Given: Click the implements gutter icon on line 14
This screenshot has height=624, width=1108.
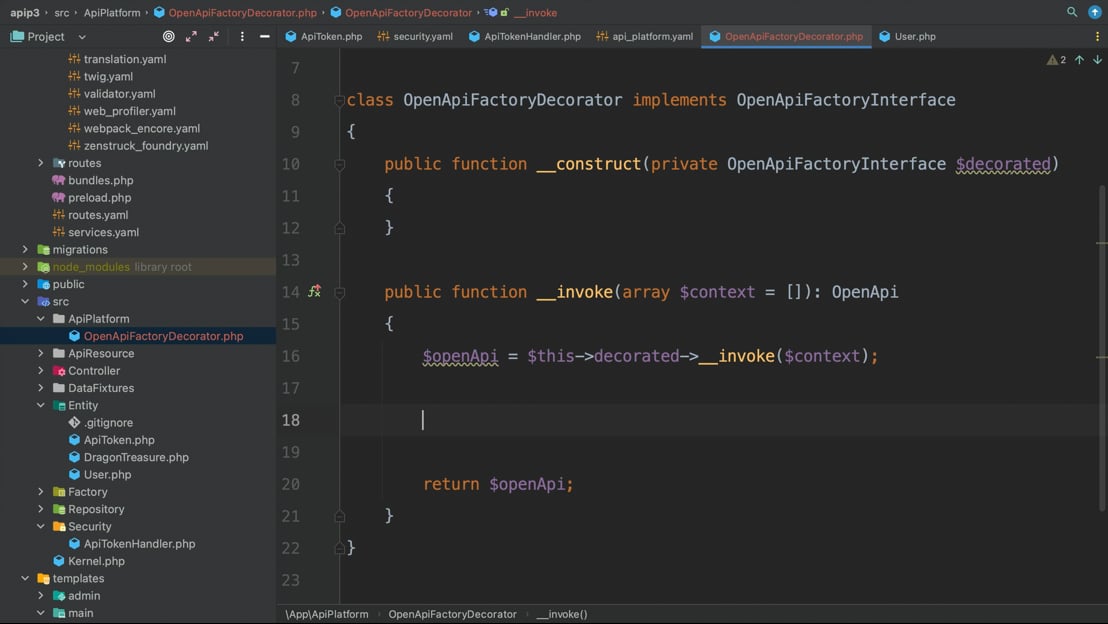Looking at the screenshot, I should pyautogui.click(x=314, y=291).
